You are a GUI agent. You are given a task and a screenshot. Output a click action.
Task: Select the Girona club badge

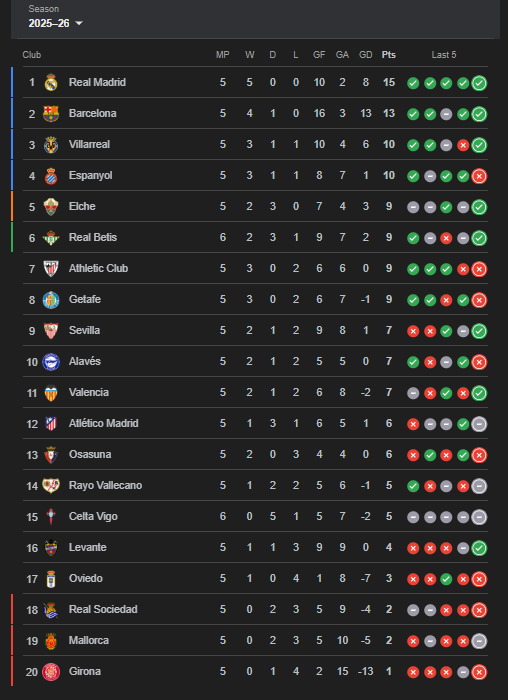pos(51,671)
